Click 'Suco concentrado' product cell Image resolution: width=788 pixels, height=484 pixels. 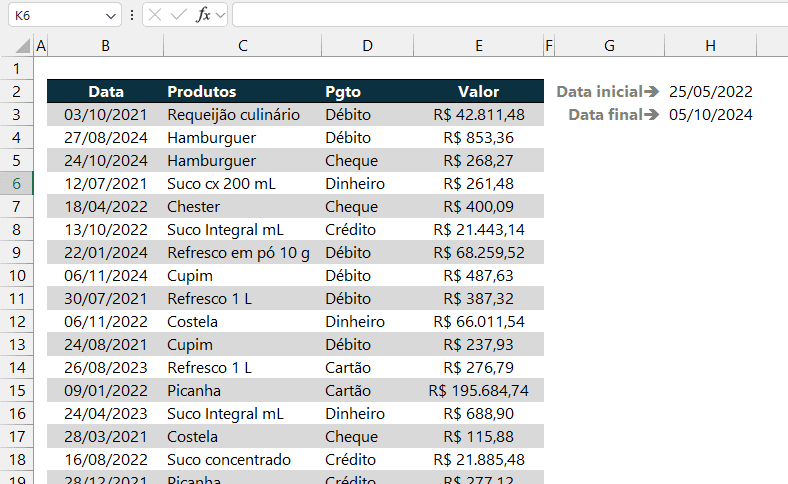pos(243,459)
